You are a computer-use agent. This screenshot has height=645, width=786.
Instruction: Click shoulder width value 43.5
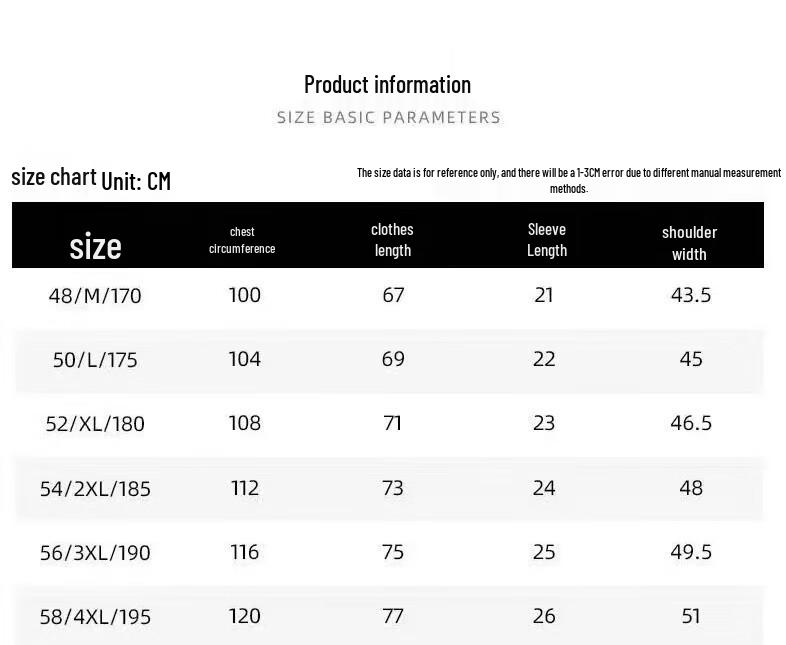click(691, 295)
